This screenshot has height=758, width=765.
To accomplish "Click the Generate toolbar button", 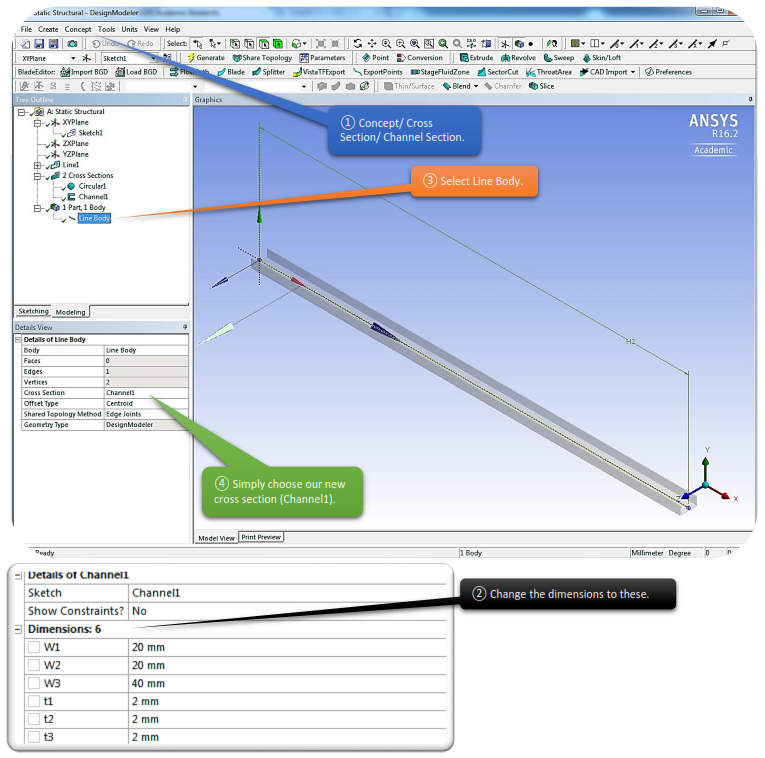I will (x=205, y=58).
